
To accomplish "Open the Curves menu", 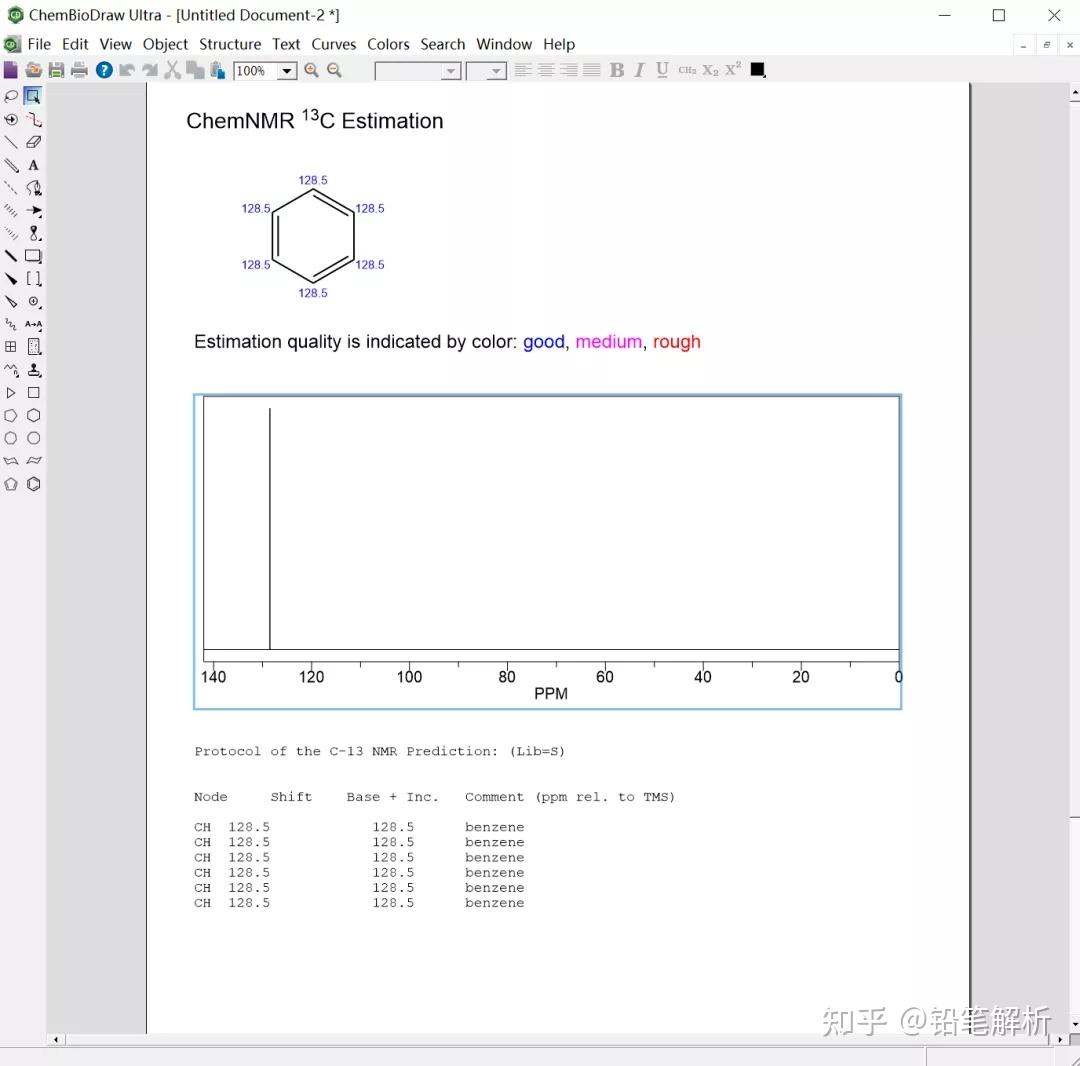I will 334,44.
